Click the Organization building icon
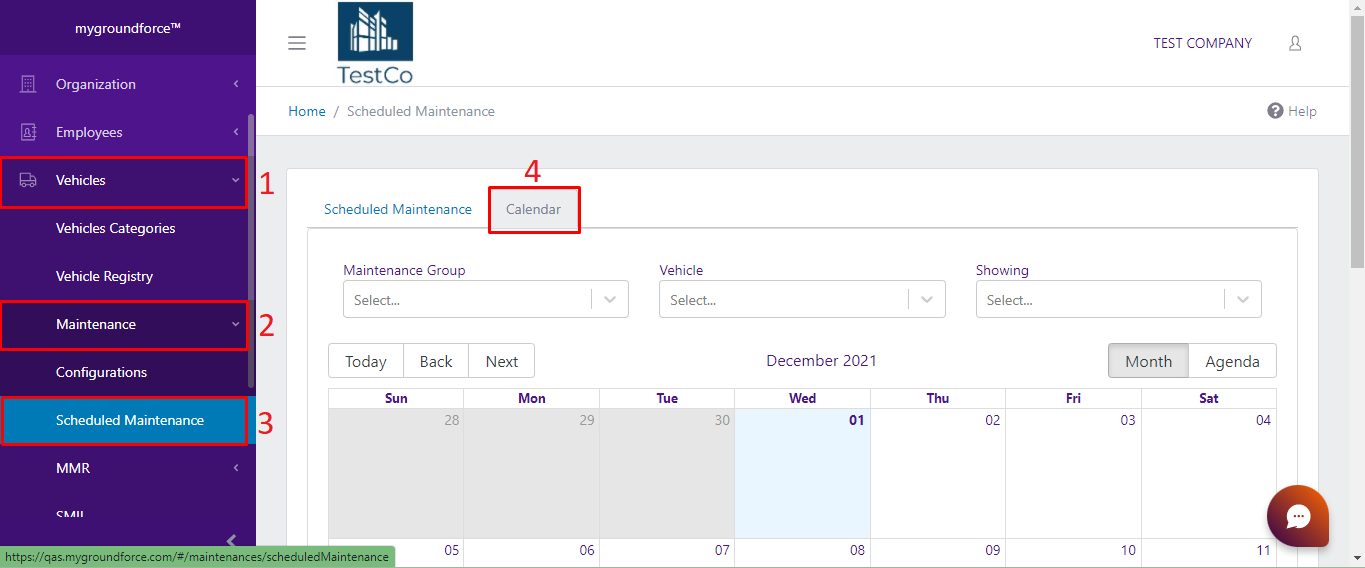 point(28,84)
